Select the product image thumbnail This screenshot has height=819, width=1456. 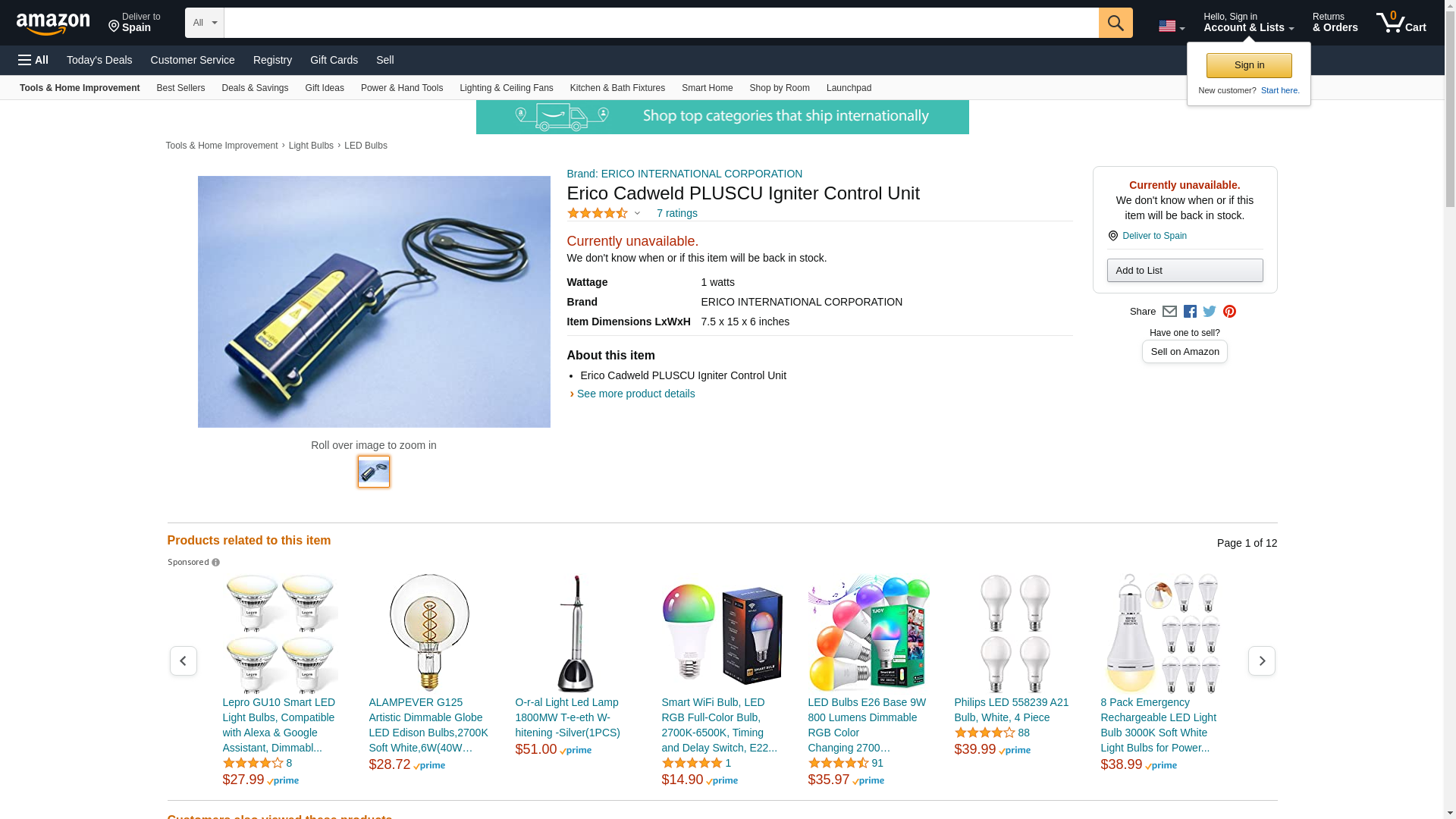(374, 472)
